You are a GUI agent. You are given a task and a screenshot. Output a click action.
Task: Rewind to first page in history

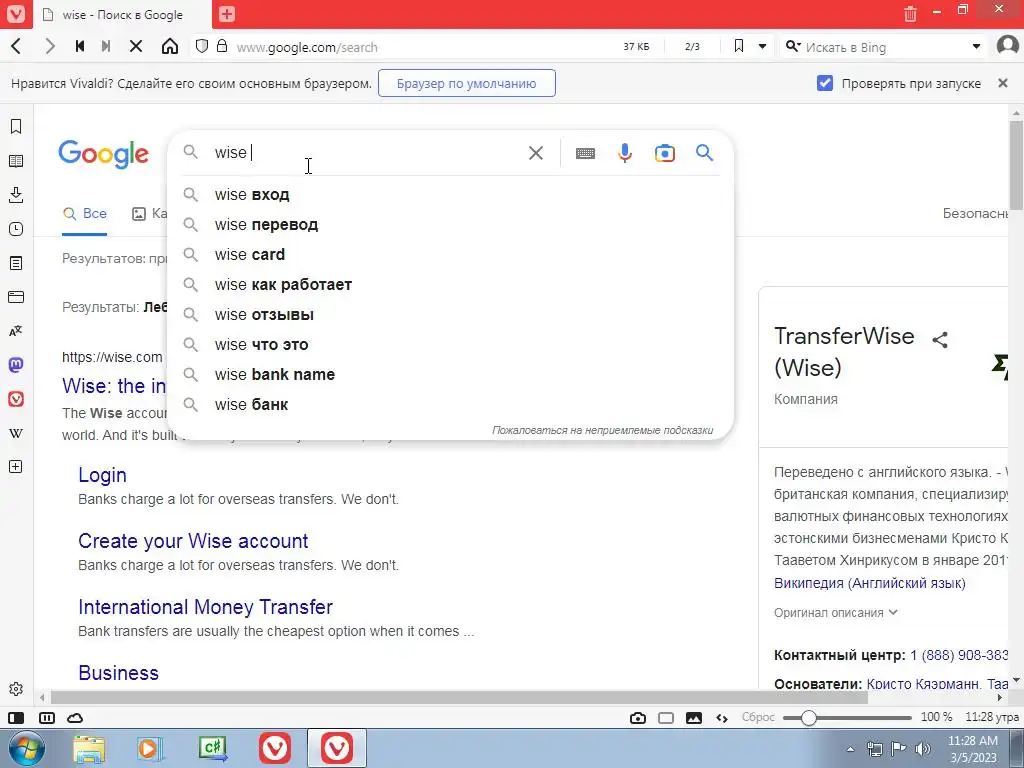pos(80,46)
